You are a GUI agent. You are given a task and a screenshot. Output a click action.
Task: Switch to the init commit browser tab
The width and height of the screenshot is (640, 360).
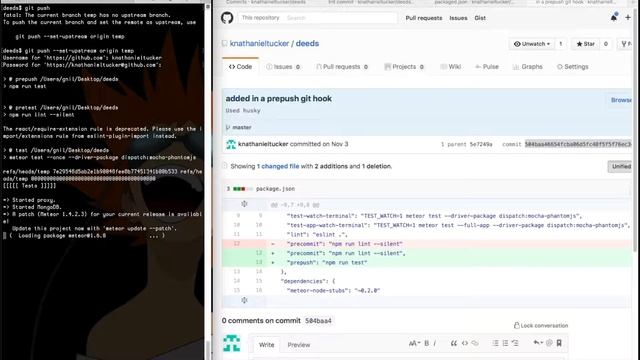coord(371,2)
